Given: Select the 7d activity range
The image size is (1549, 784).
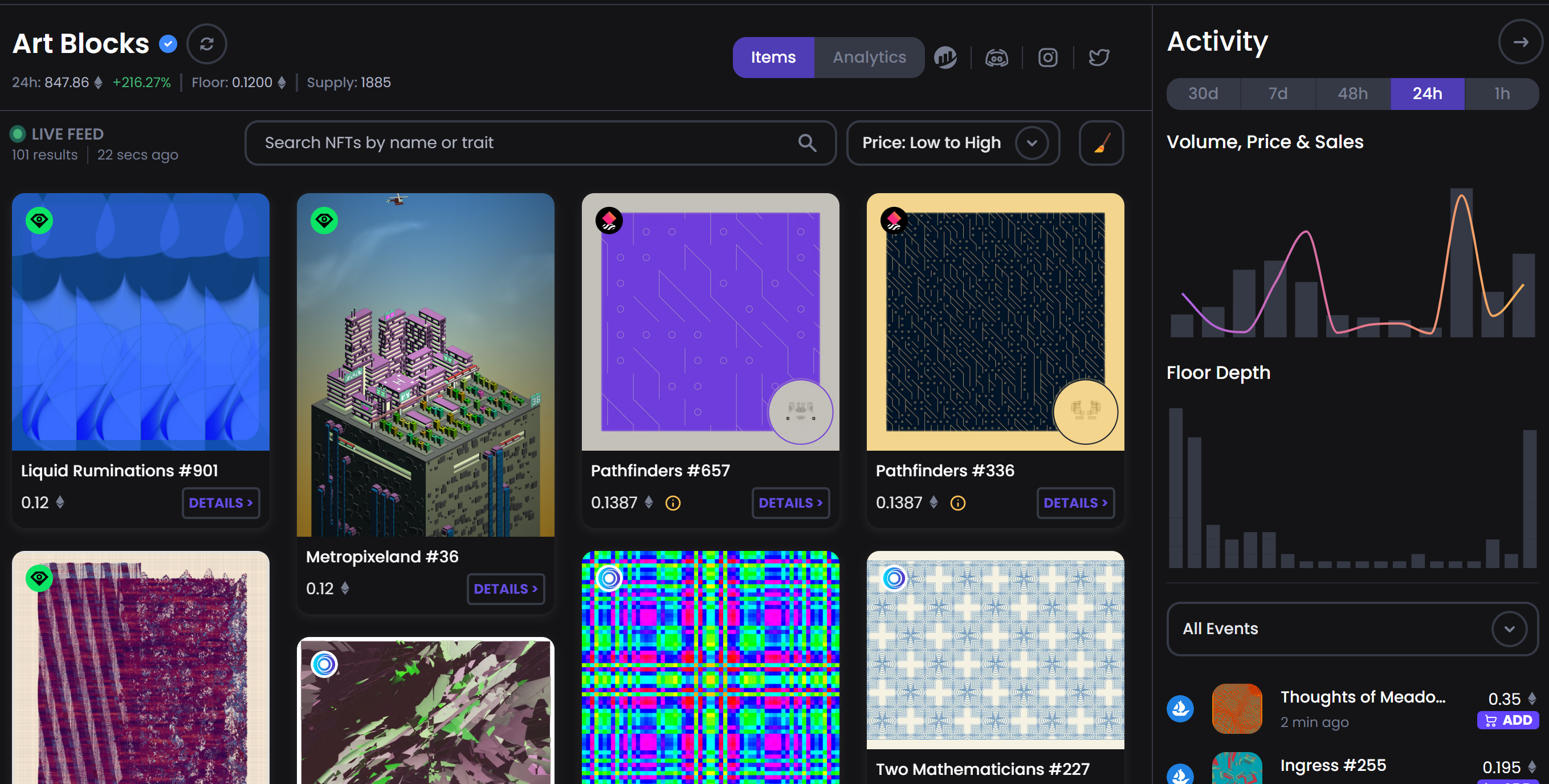Looking at the screenshot, I should [x=1277, y=94].
